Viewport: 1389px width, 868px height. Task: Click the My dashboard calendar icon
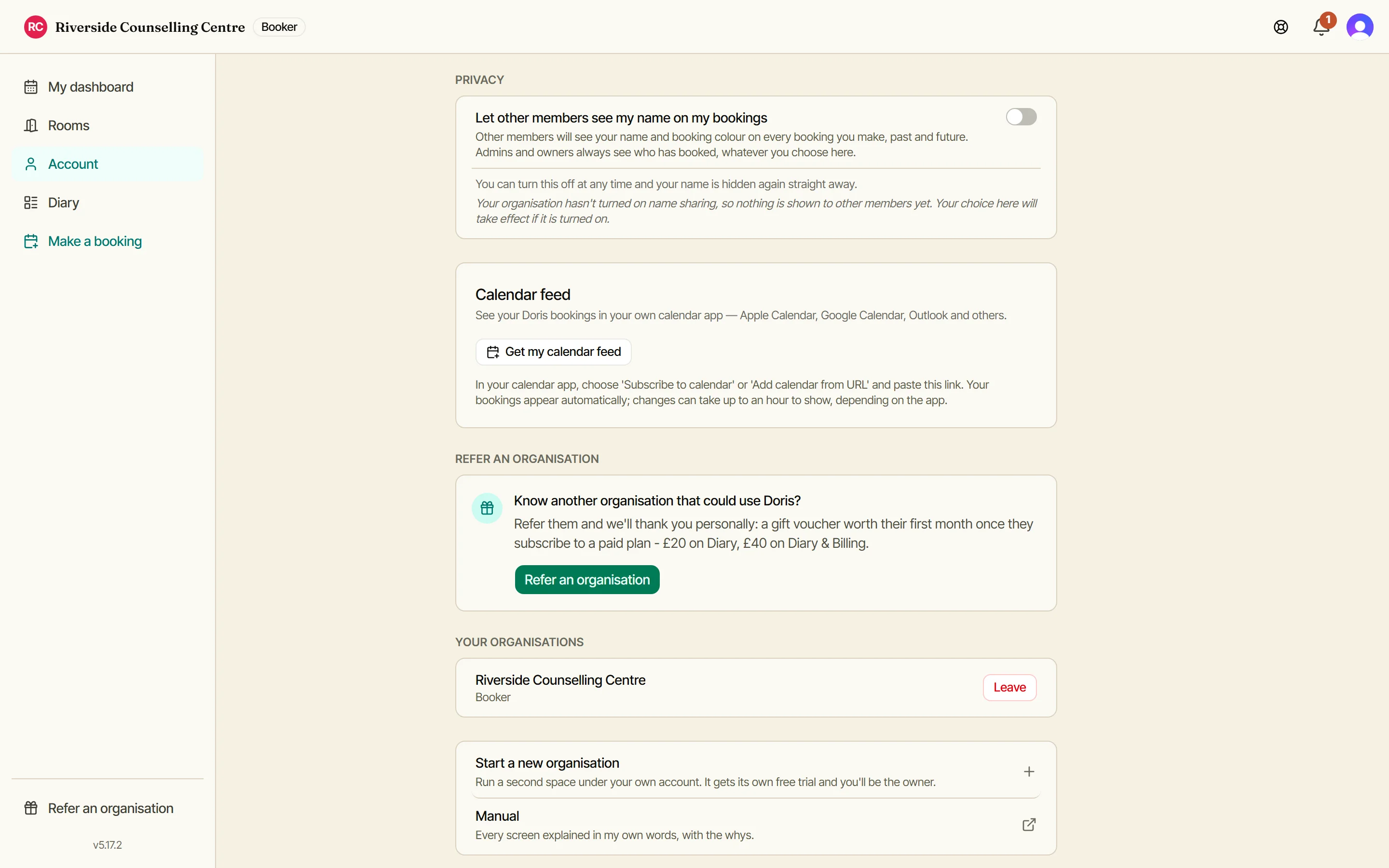[31, 87]
